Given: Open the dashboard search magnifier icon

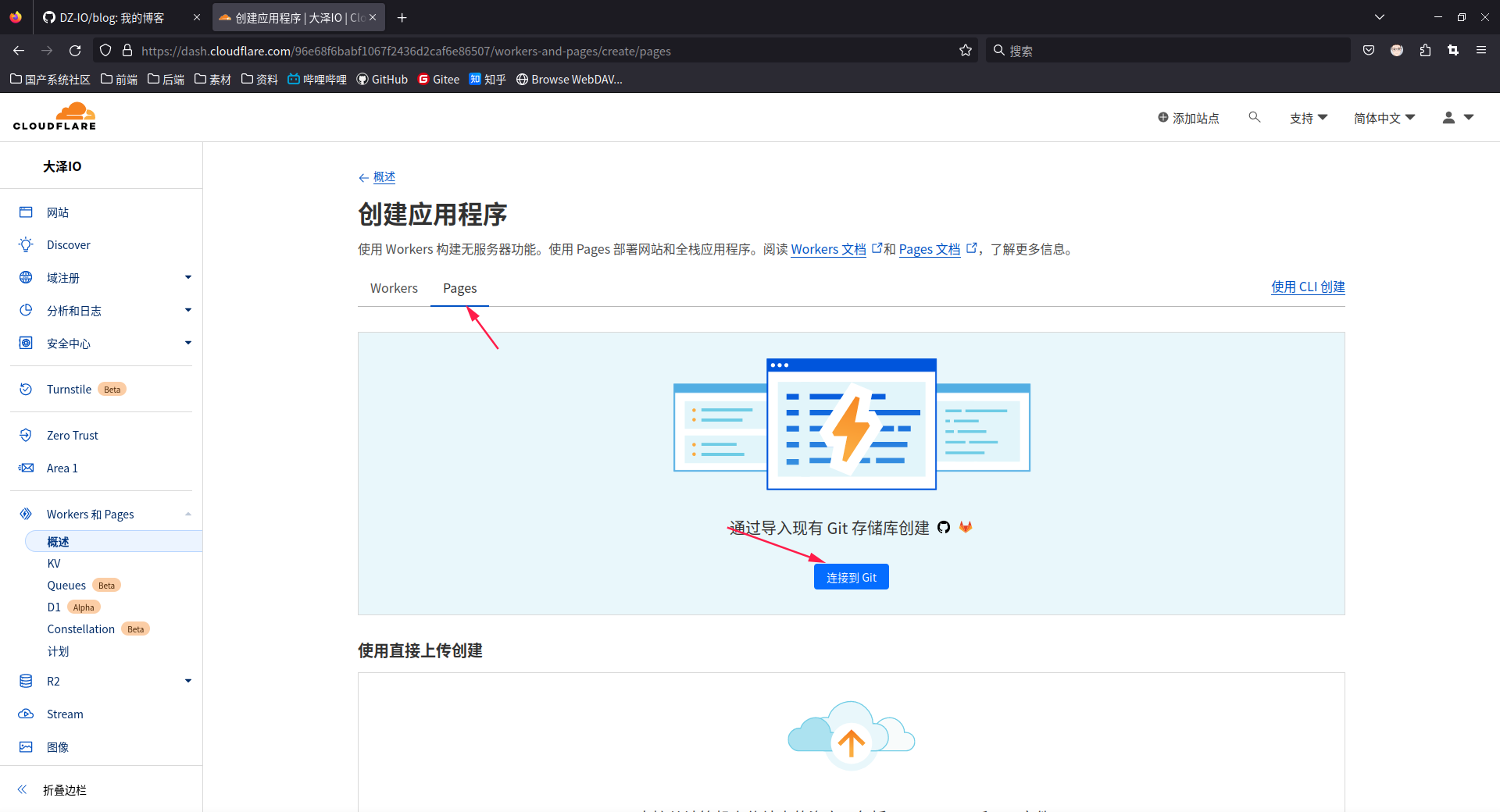Looking at the screenshot, I should [x=1255, y=117].
